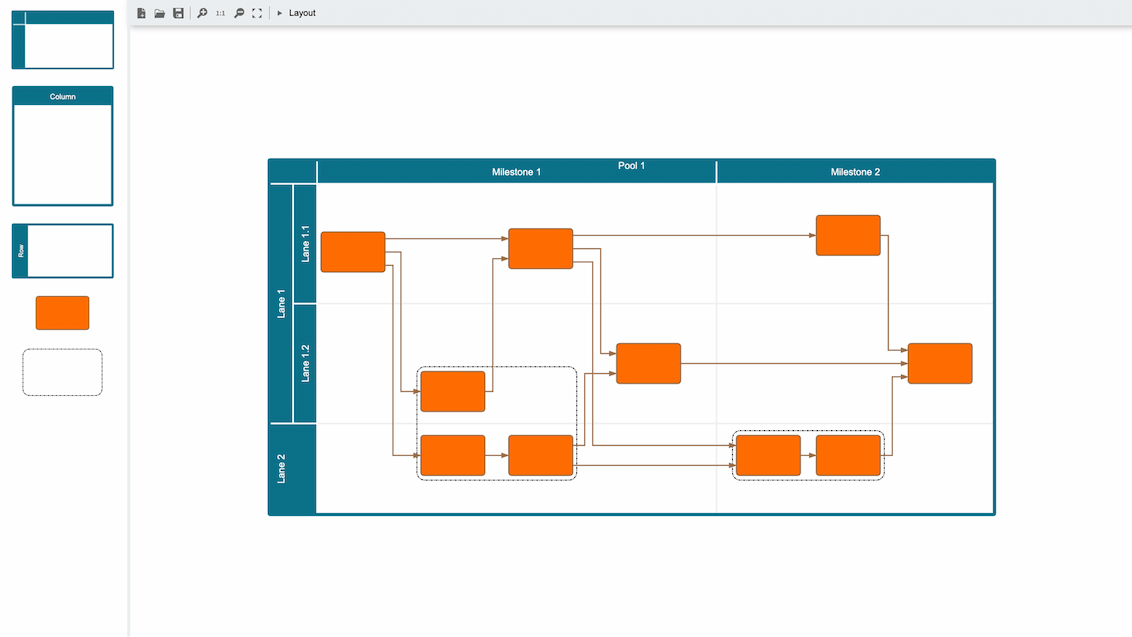Screen dimensions: 1132x637
Task: Reset zoom with the 1:1 button
Action: (220, 13)
